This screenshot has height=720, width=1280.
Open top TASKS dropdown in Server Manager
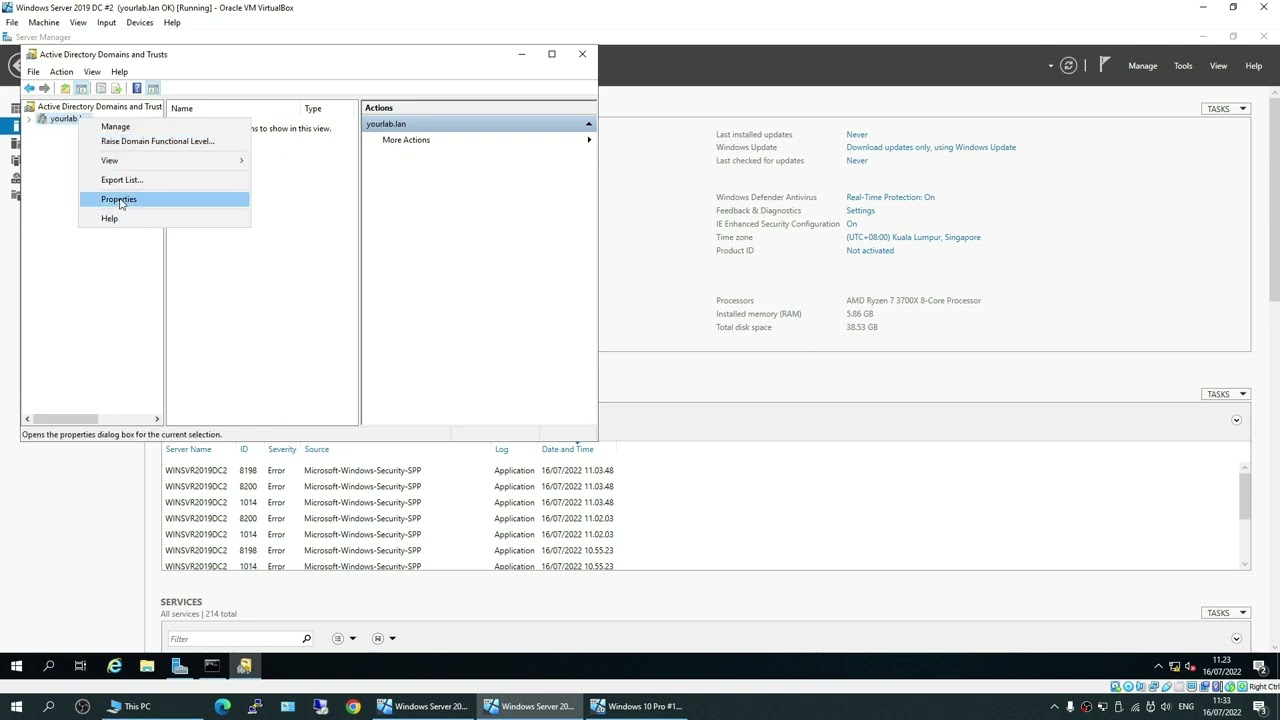tap(1226, 109)
